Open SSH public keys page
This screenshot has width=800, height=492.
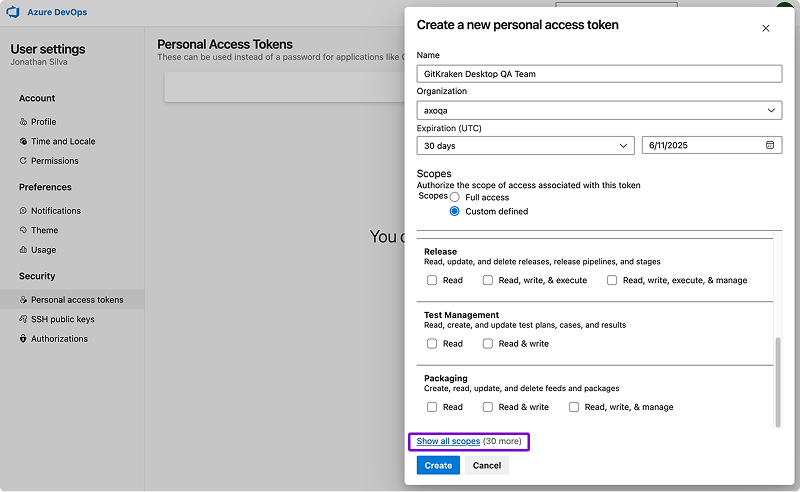[62, 319]
